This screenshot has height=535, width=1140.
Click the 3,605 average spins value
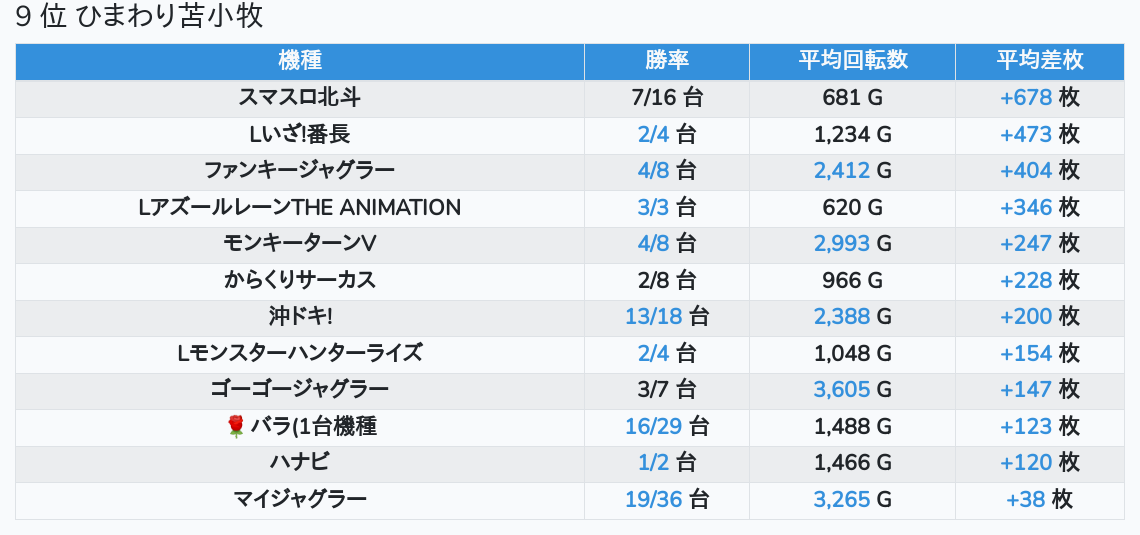click(x=842, y=390)
